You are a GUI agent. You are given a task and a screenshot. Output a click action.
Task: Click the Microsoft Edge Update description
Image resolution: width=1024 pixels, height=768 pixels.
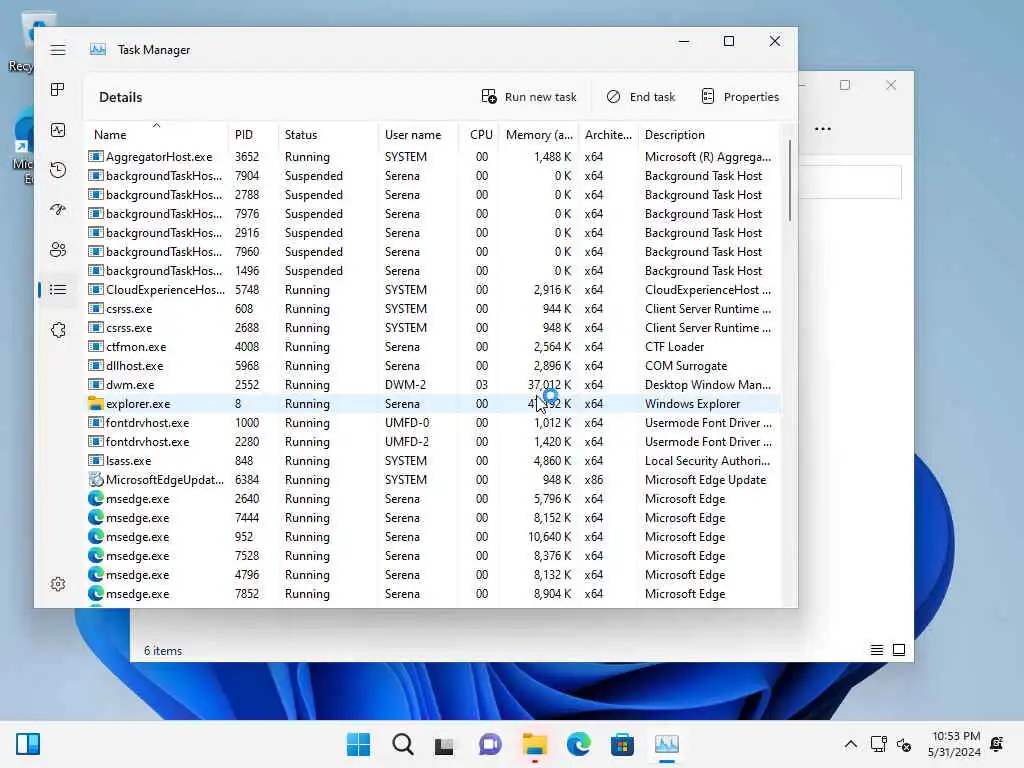[705, 480]
